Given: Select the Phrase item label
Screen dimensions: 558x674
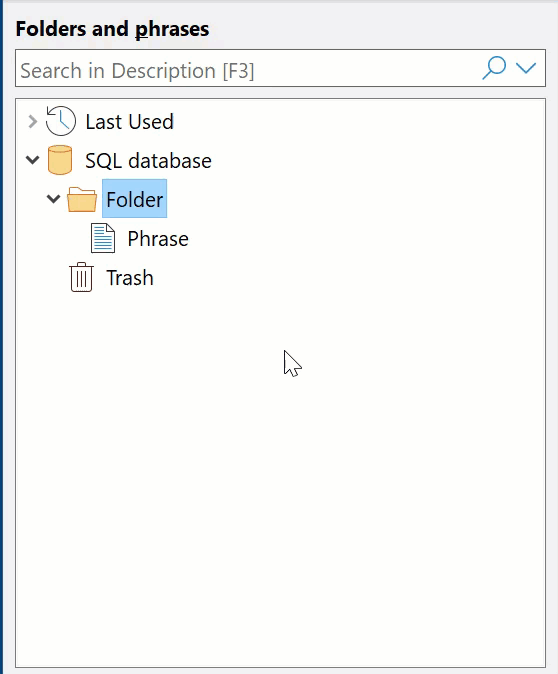Looking at the screenshot, I should pyautogui.click(x=158, y=239).
